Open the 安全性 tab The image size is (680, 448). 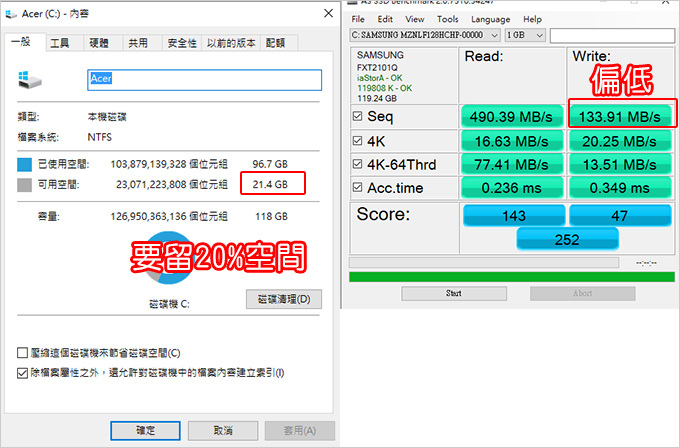coord(182,43)
